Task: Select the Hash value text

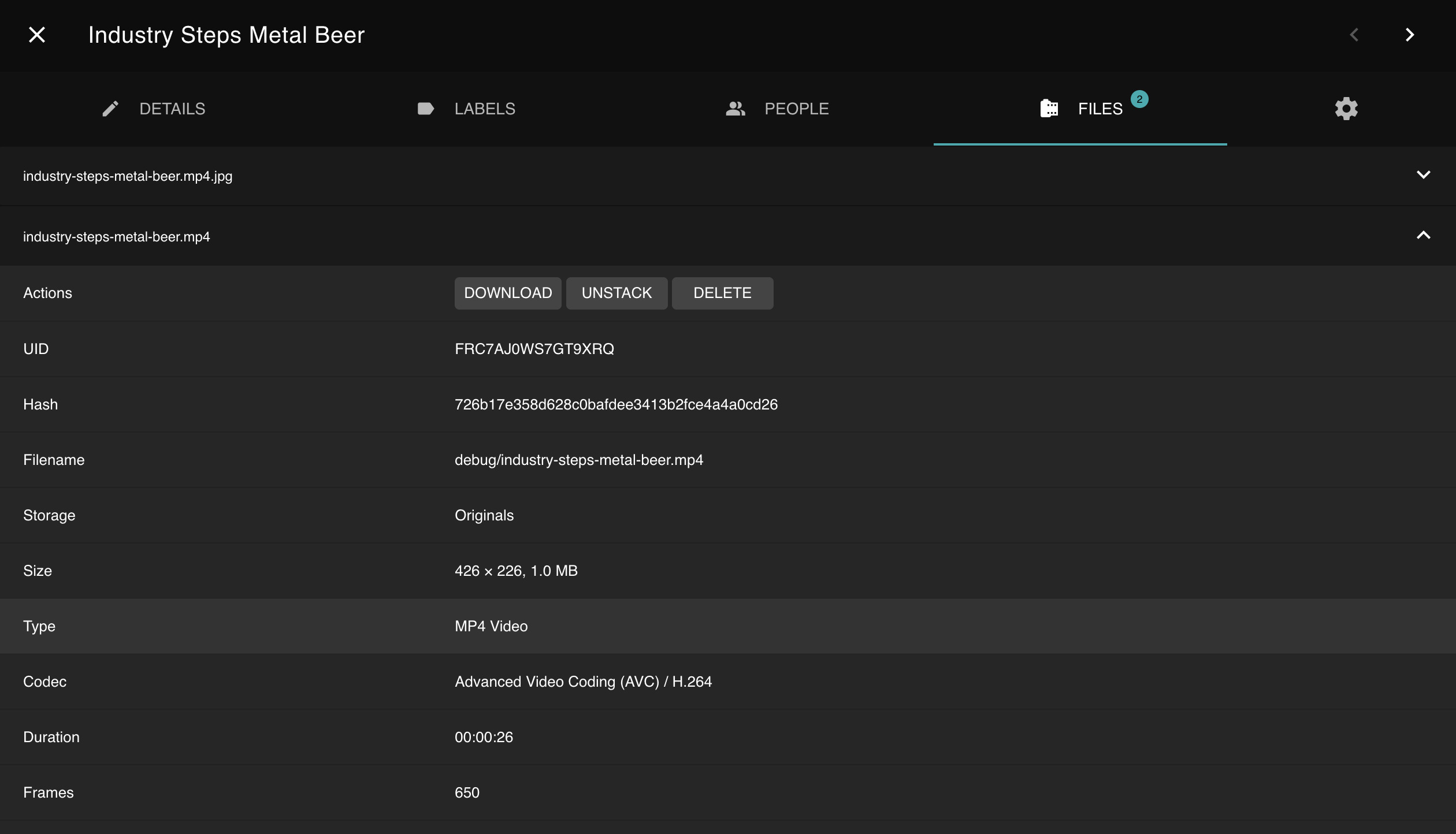Action: [x=616, y=404]
